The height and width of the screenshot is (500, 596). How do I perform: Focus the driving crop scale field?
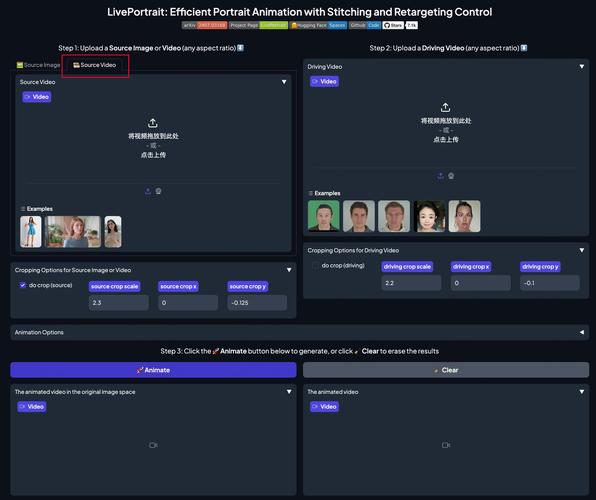(x=411, y=283)
